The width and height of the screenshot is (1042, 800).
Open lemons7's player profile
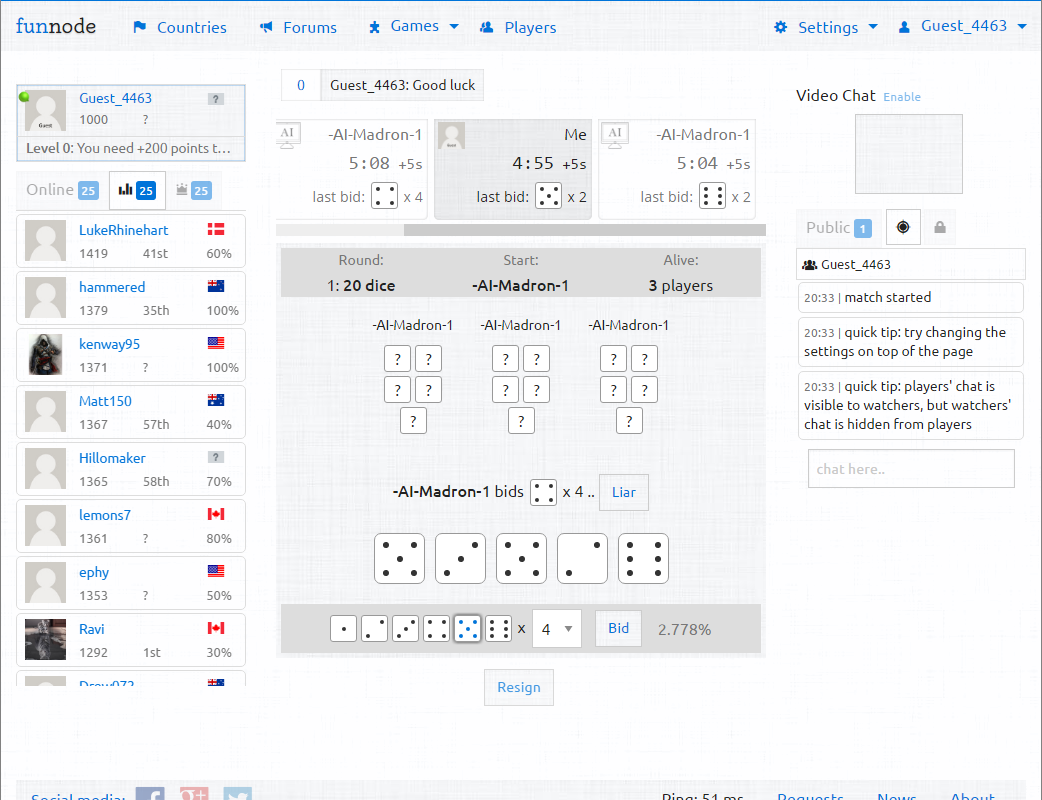pyautogui.click(x=105, y=516)
